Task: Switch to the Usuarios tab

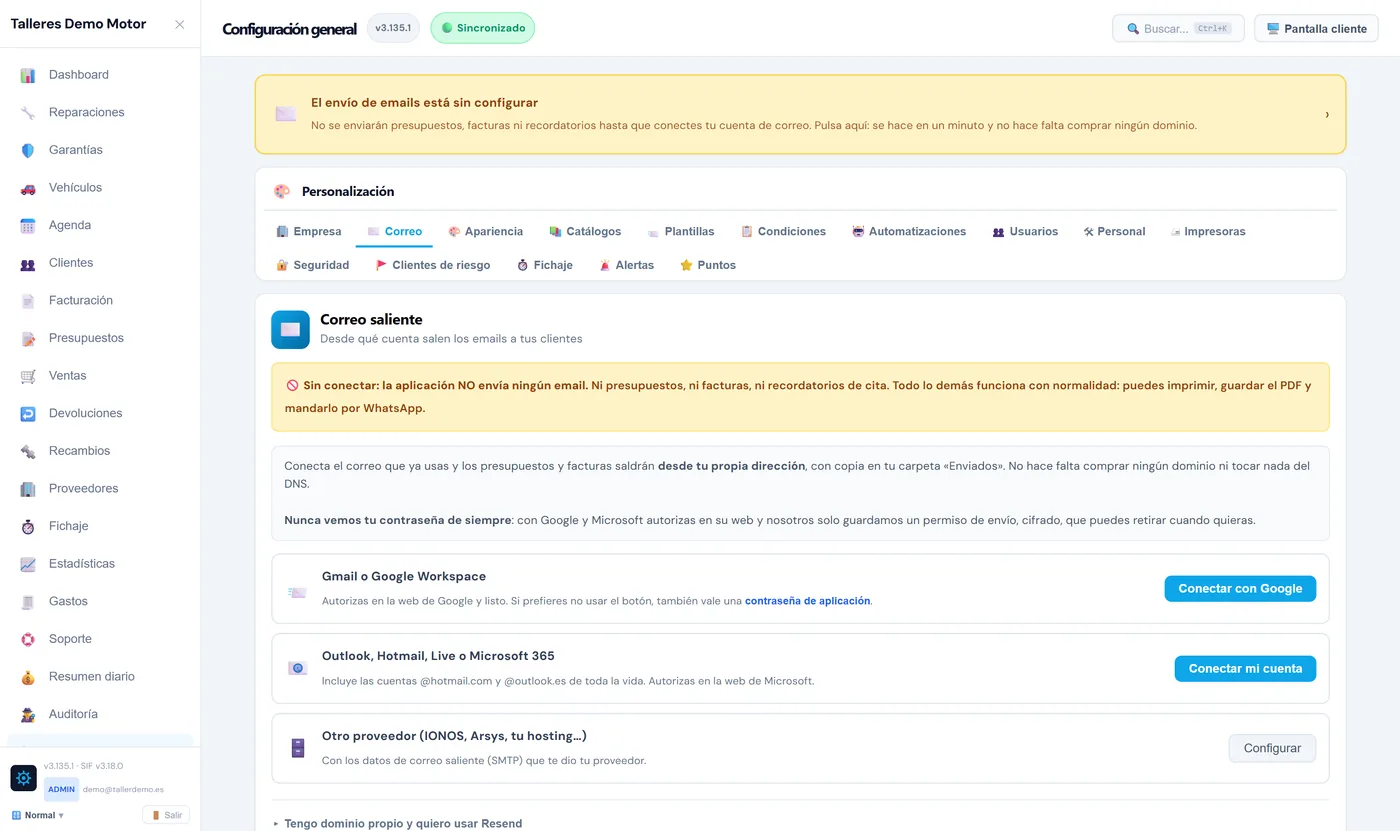Action: 1025,232
